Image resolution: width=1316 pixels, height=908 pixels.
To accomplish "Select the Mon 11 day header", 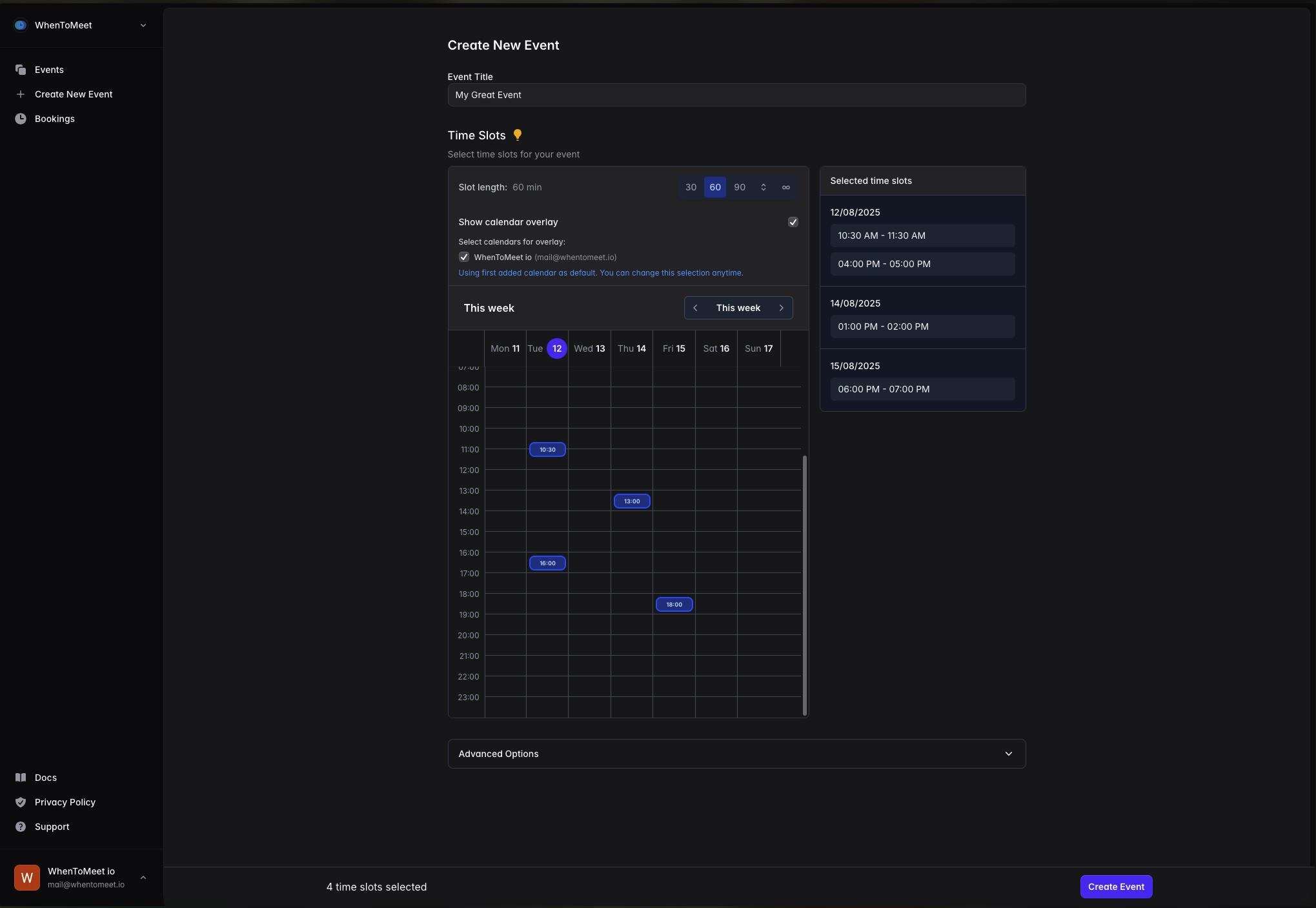I will coord(505,348).
